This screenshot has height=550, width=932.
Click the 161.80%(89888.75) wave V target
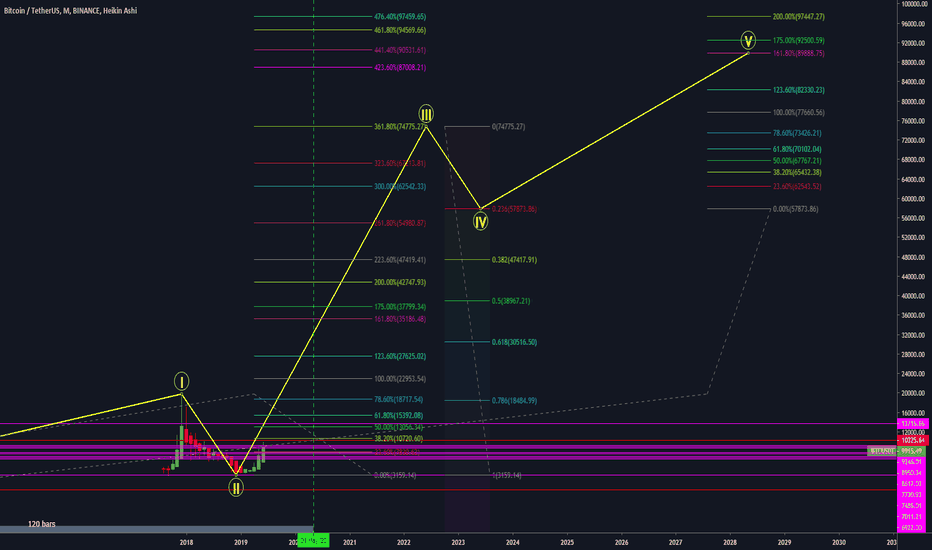pos(799,54)
